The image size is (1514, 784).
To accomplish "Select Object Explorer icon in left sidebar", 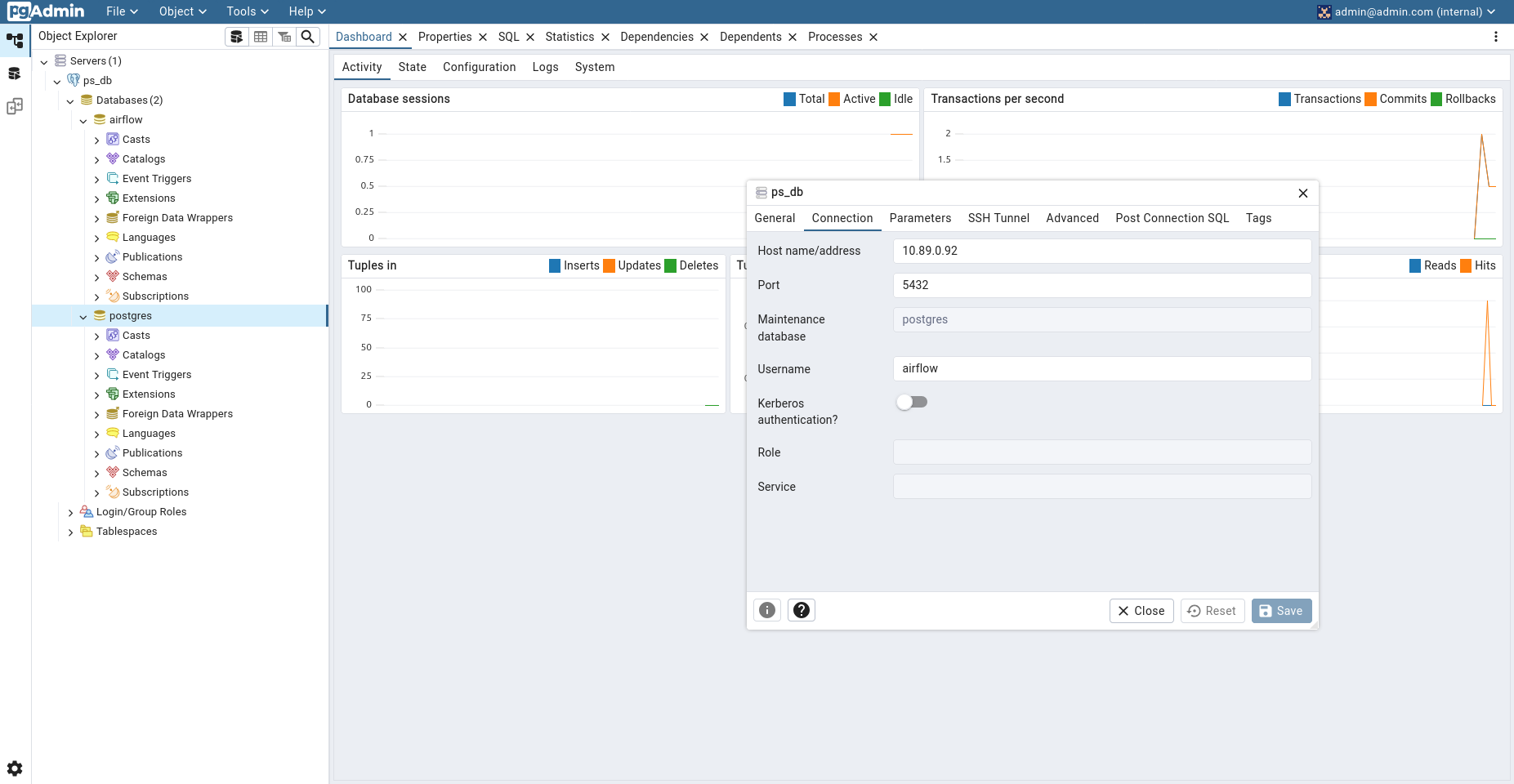I will (15, 40).
